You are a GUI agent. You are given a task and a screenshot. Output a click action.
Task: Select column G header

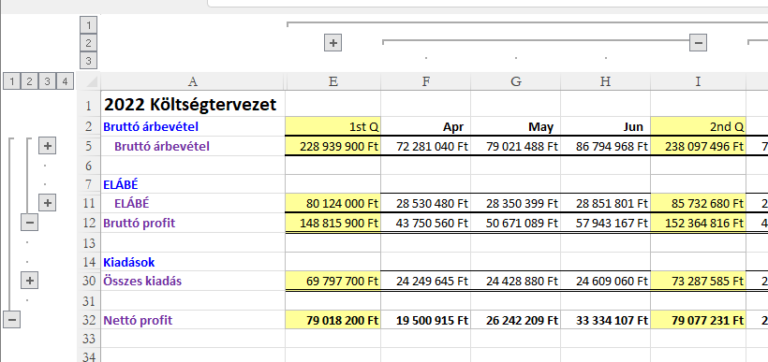(516, 81)
